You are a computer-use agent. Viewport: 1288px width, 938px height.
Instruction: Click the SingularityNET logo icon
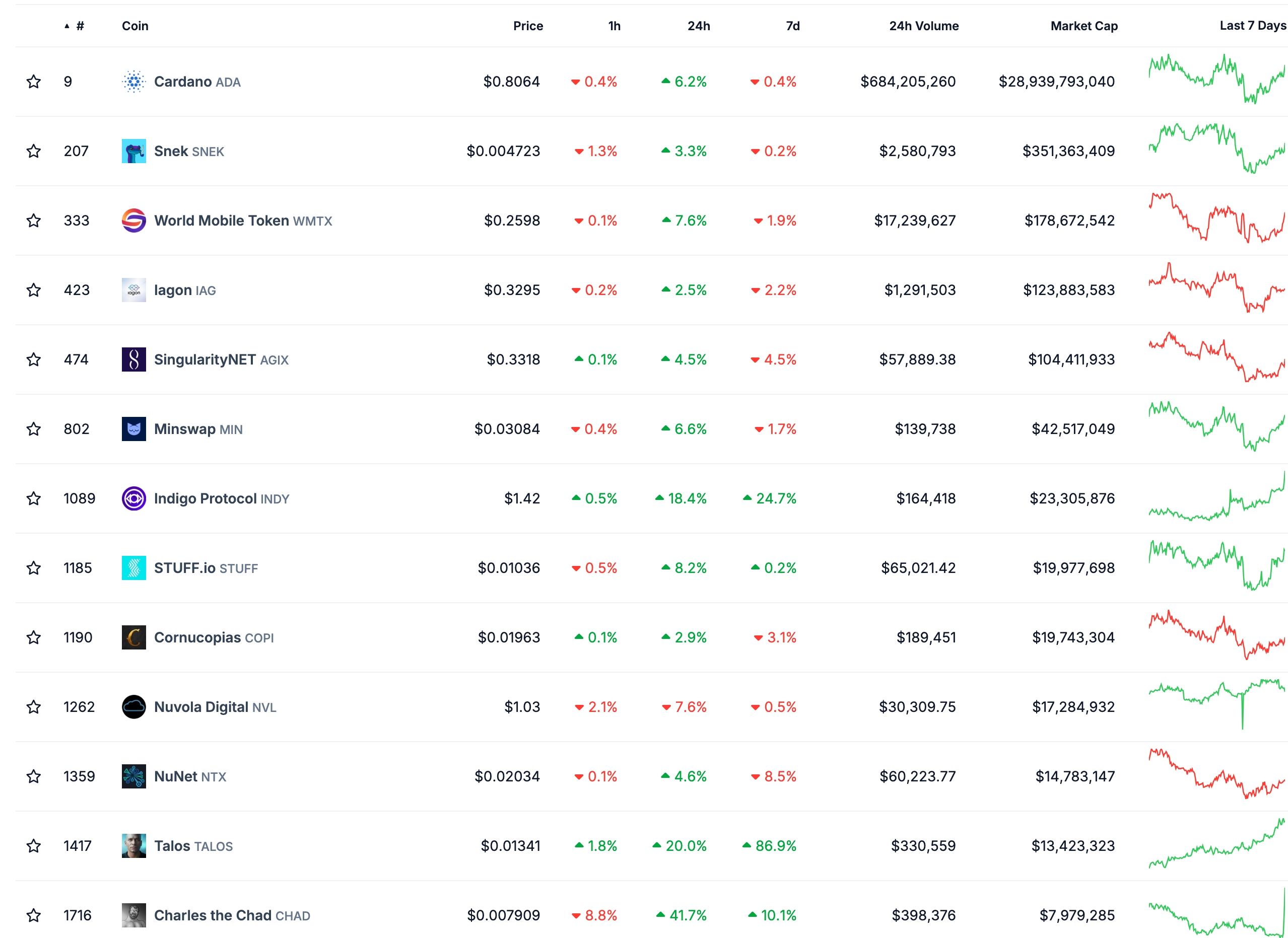[x=133, y=359]
